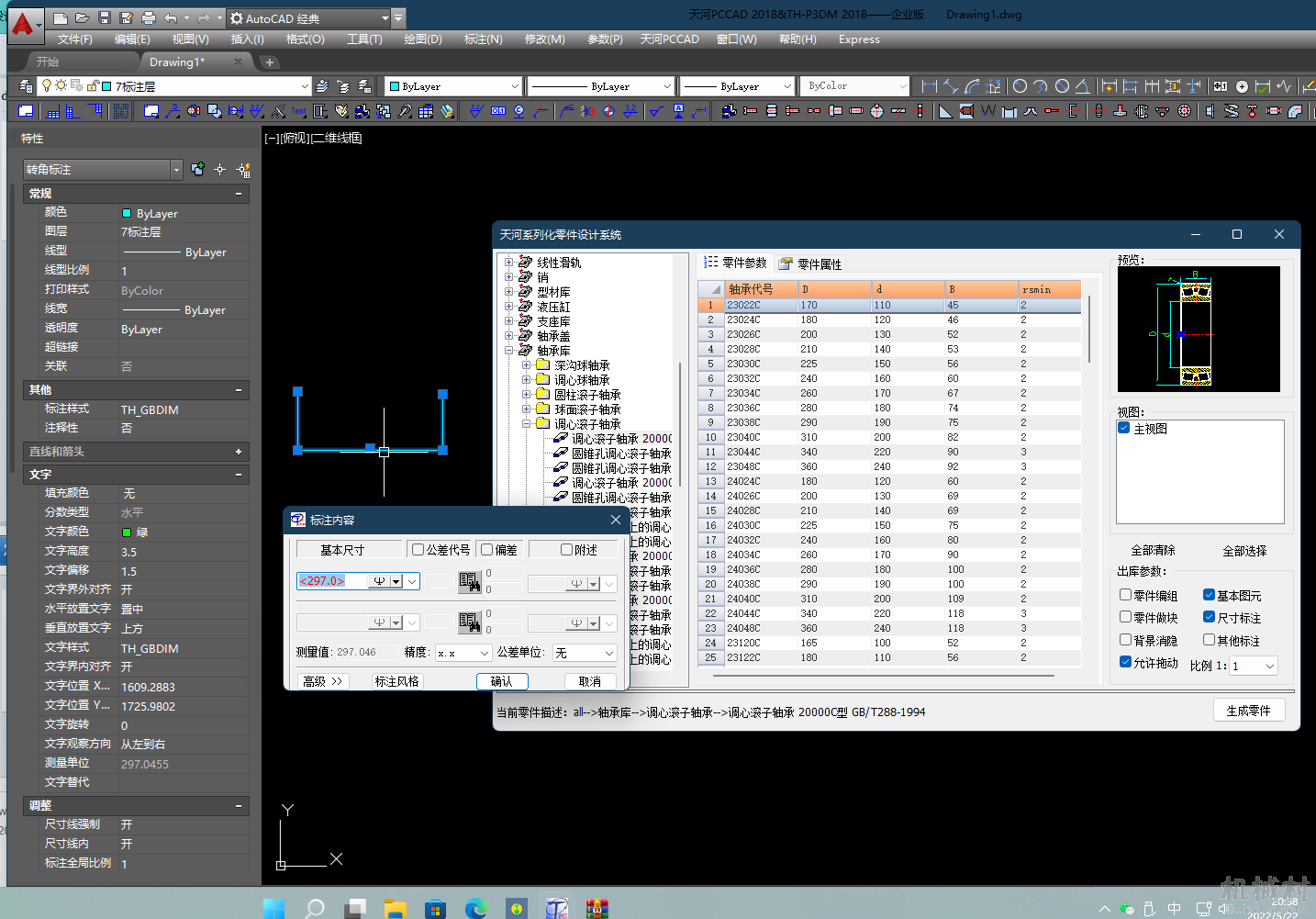Image resolution: width=1316 pixels, height=919 pixels.
Task: Click the PCCAD Text tool icon
Action: point(299,111)
